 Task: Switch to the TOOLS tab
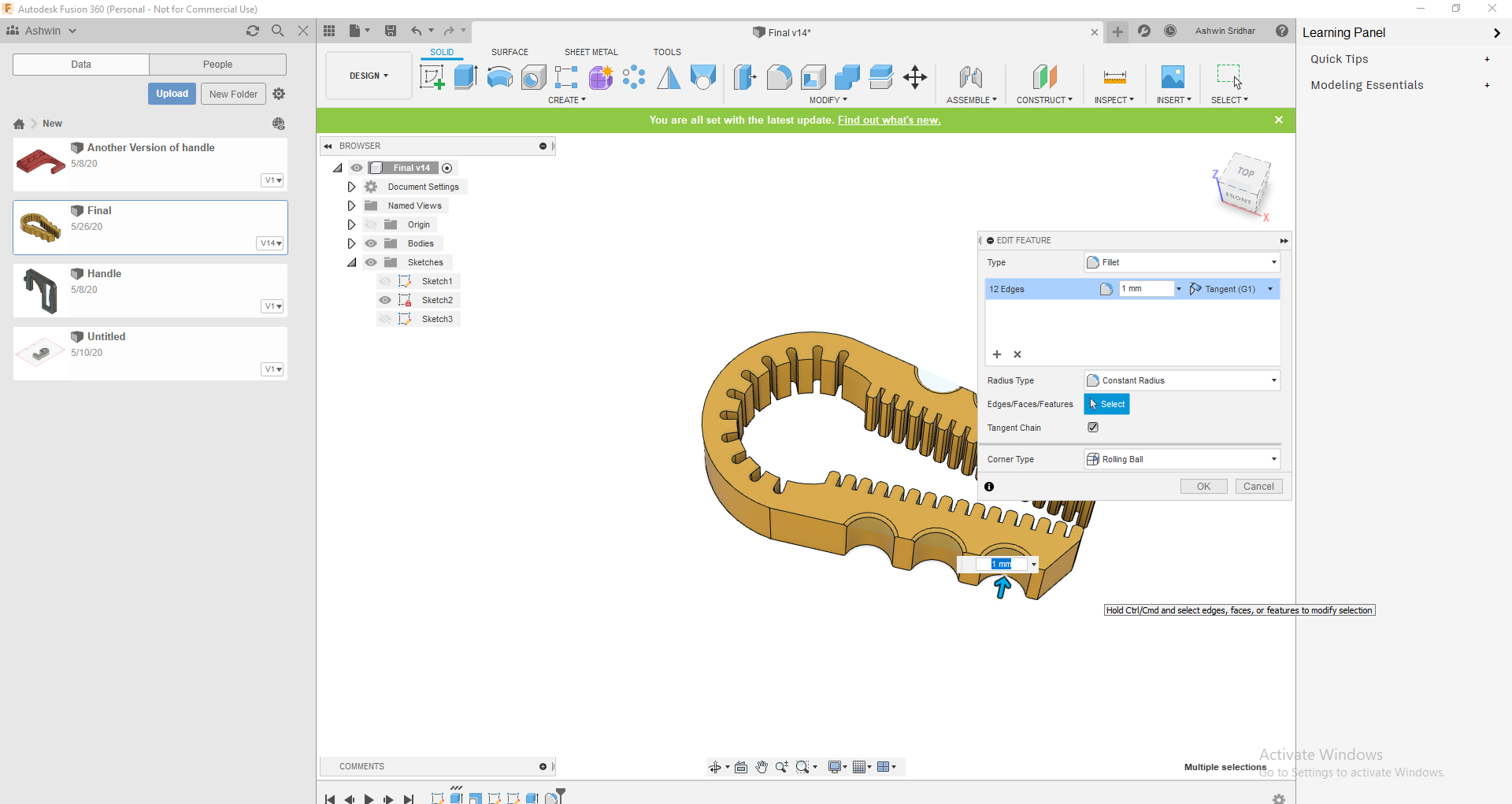[x=666, y=52]
